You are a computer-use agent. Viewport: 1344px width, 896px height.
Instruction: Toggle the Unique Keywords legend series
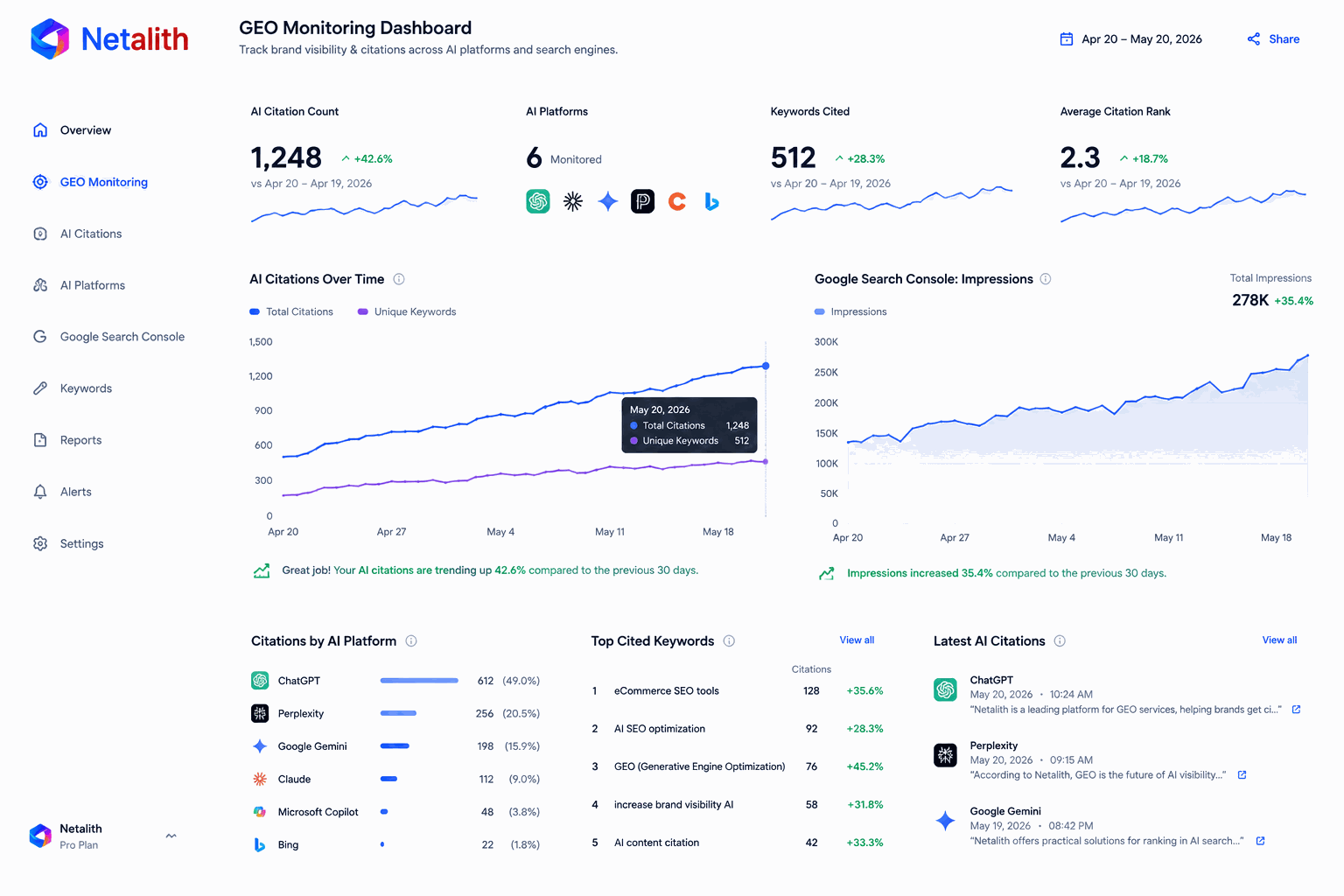pos(407,311)
